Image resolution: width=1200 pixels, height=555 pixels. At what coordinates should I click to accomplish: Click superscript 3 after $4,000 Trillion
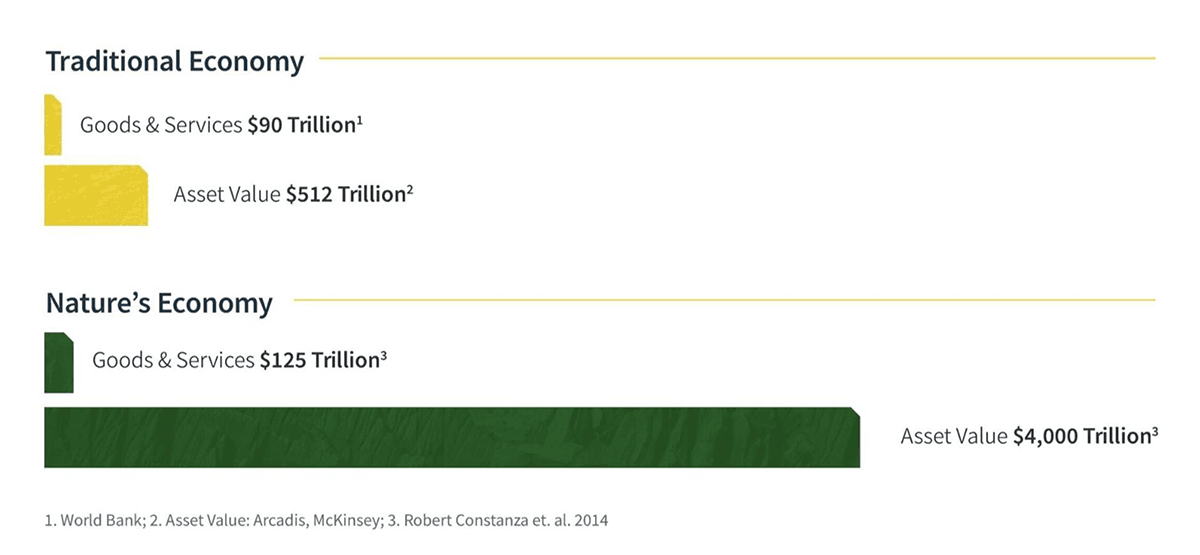(x=1155, y=431)
